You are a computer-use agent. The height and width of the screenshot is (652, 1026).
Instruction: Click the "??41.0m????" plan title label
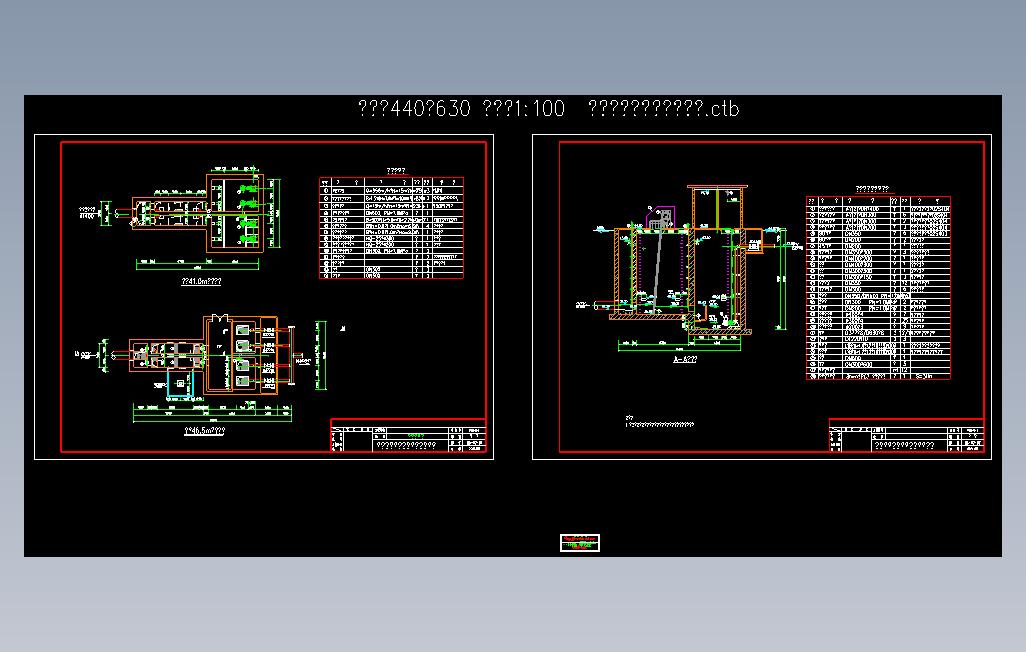point(201,281)
